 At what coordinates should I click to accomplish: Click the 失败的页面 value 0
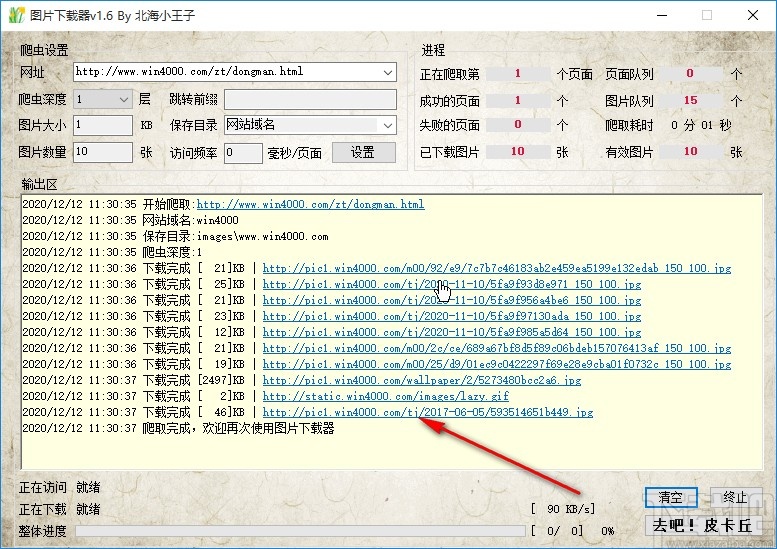click(x=518, y=124)
